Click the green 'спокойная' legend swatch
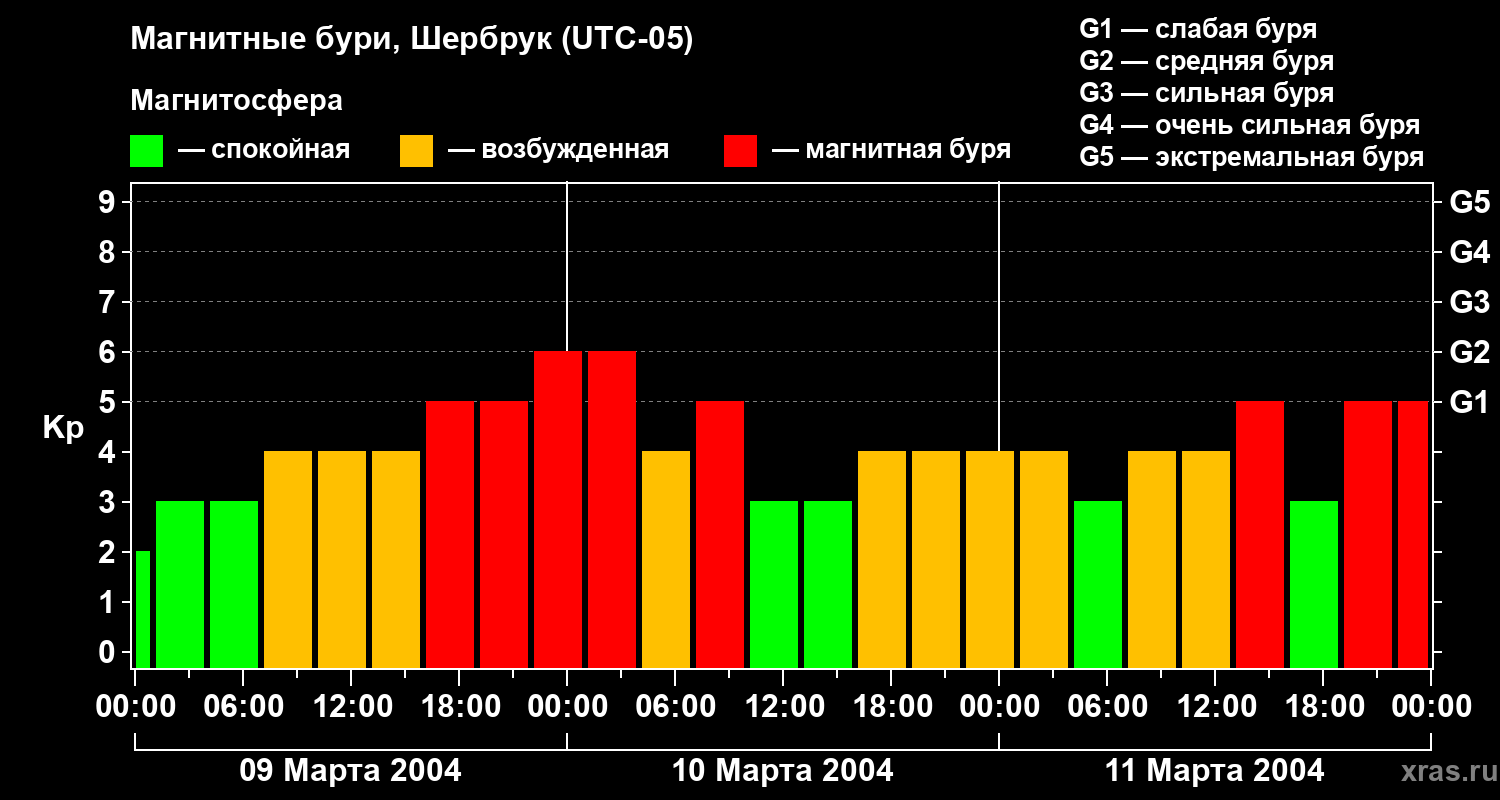This screenshot has width=1500, height=800. 146,151
